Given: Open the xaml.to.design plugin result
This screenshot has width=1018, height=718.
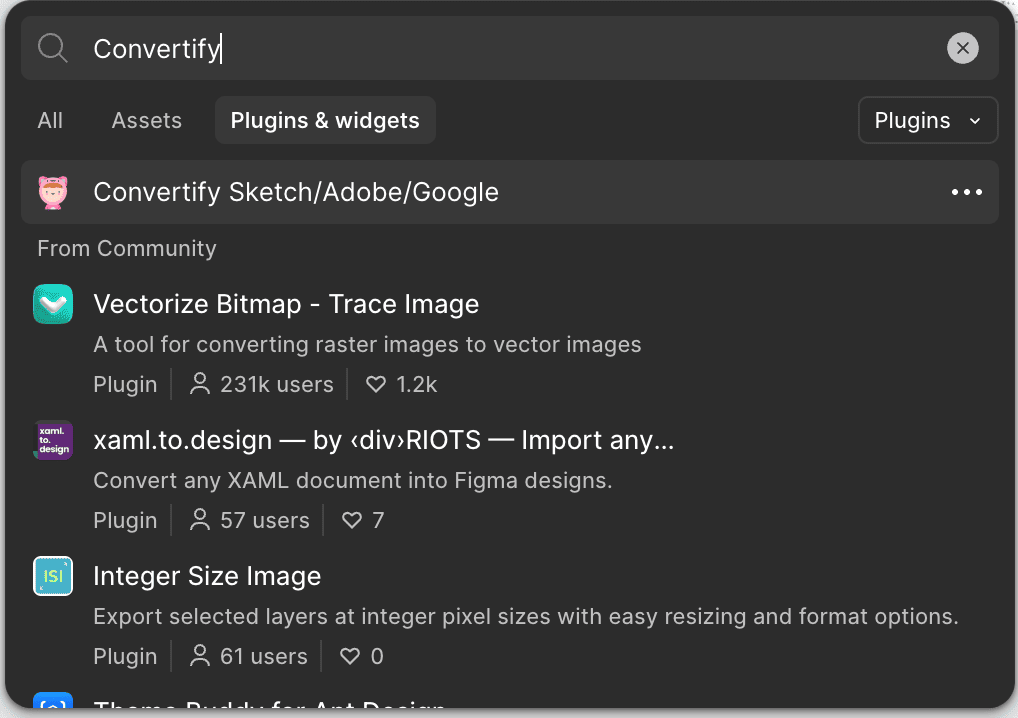Looking at the screenshot, I should pos(383,440).
